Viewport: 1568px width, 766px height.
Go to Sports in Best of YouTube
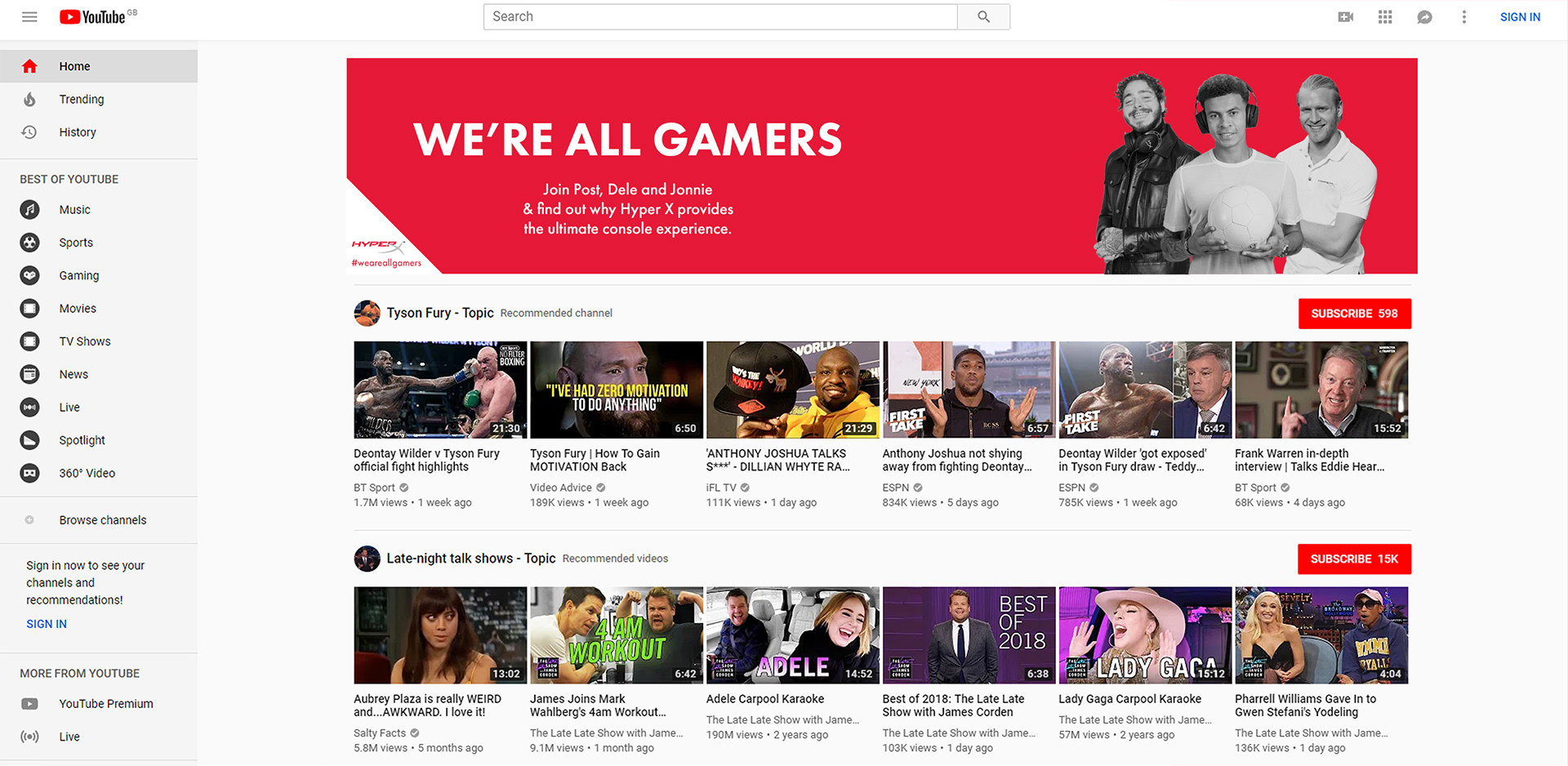pyautogui.click(x=99, y=243)
